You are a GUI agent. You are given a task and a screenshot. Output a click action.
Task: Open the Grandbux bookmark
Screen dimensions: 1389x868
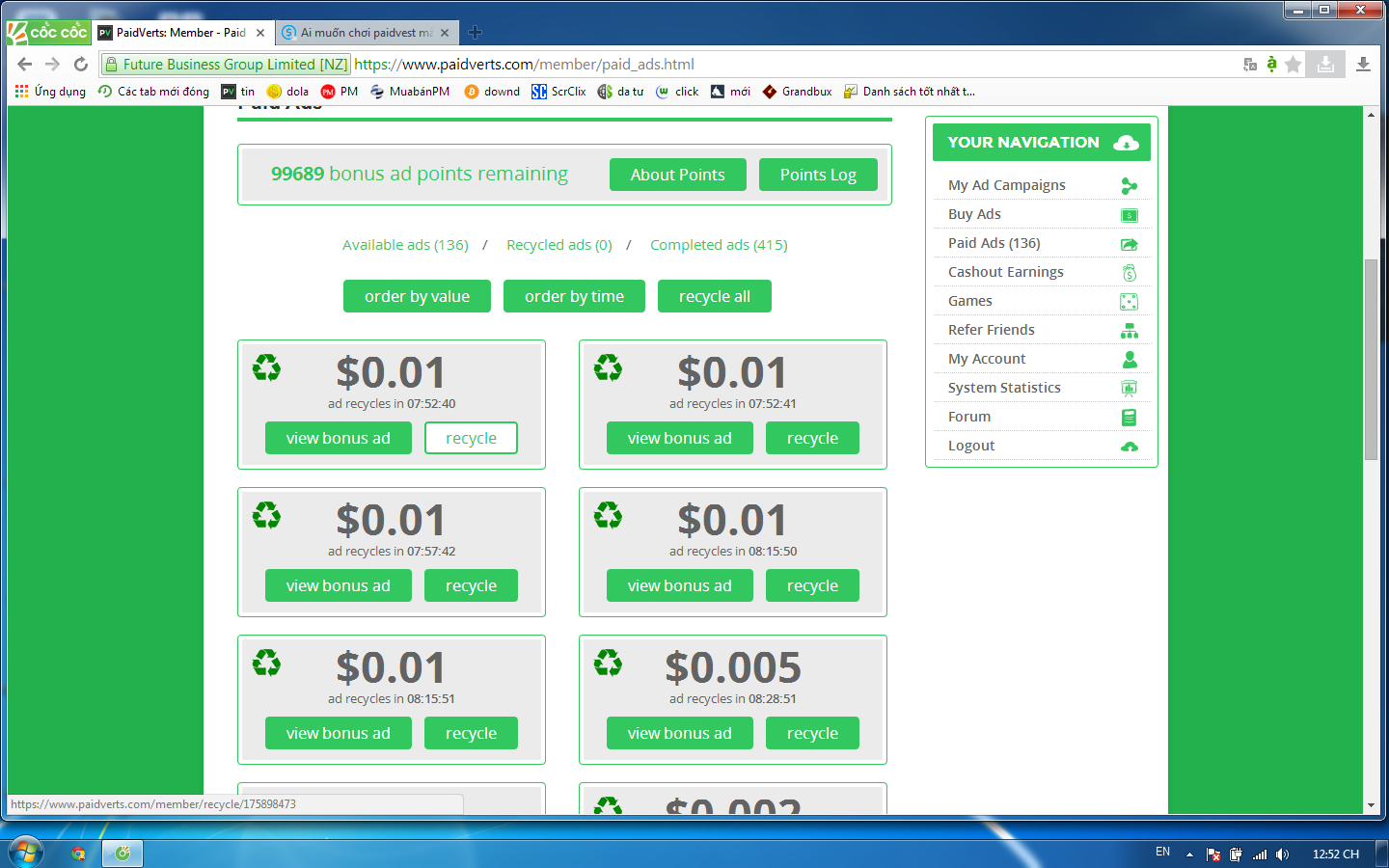click(x=797, y=92)
